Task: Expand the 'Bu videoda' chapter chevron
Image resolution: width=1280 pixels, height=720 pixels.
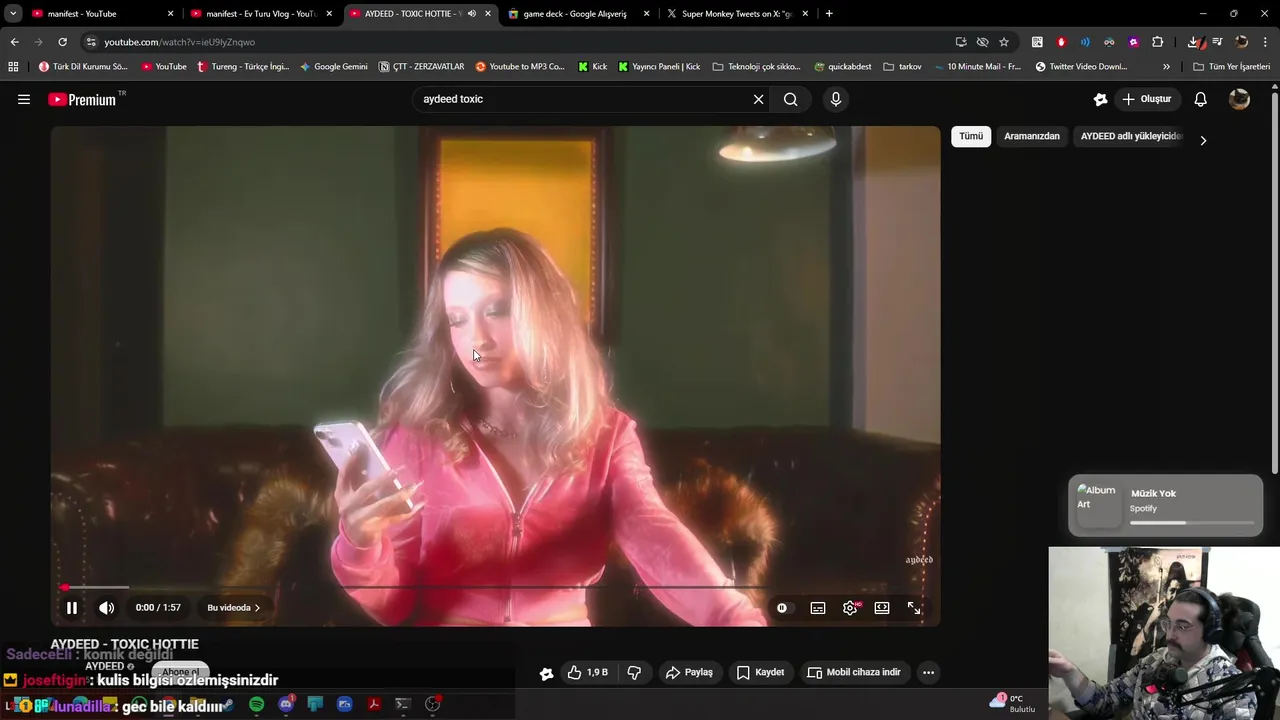Action: point(256,608)
